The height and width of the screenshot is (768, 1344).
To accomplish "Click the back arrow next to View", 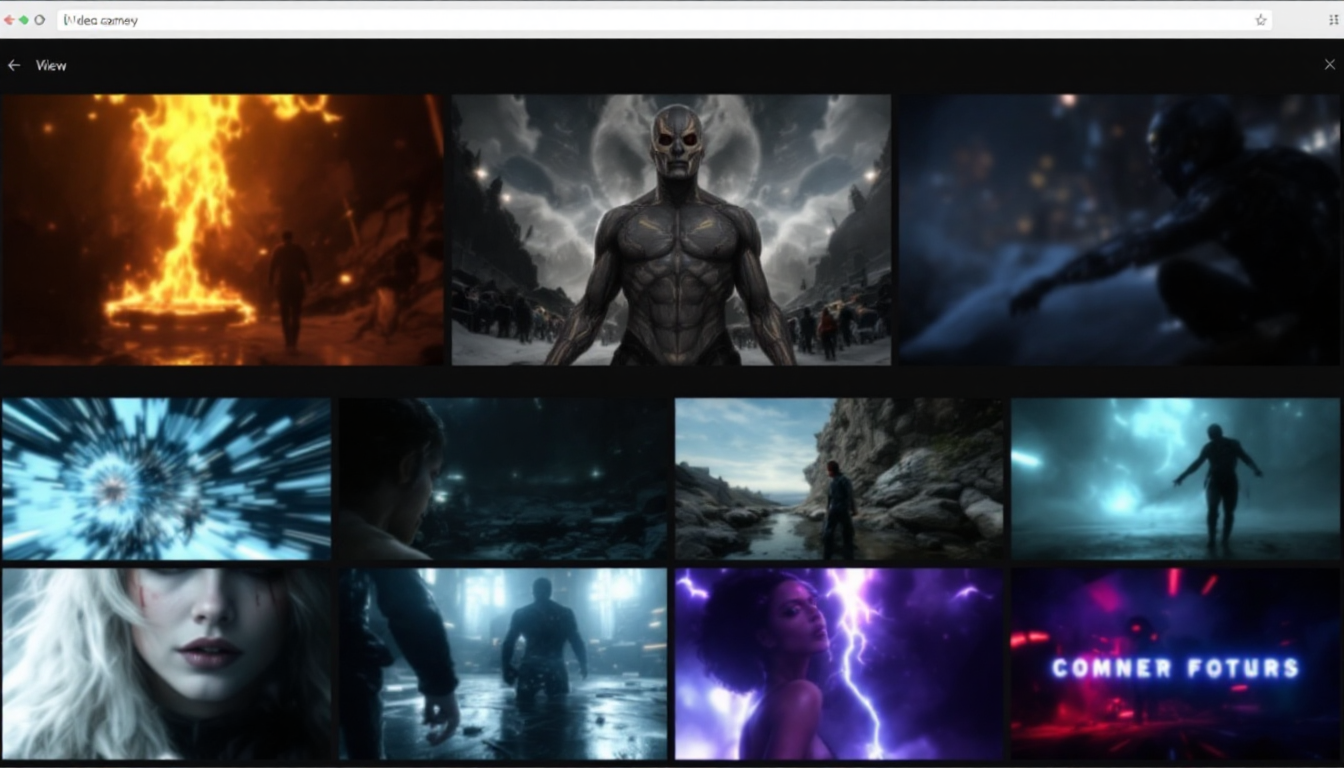I will click(14, 65).
